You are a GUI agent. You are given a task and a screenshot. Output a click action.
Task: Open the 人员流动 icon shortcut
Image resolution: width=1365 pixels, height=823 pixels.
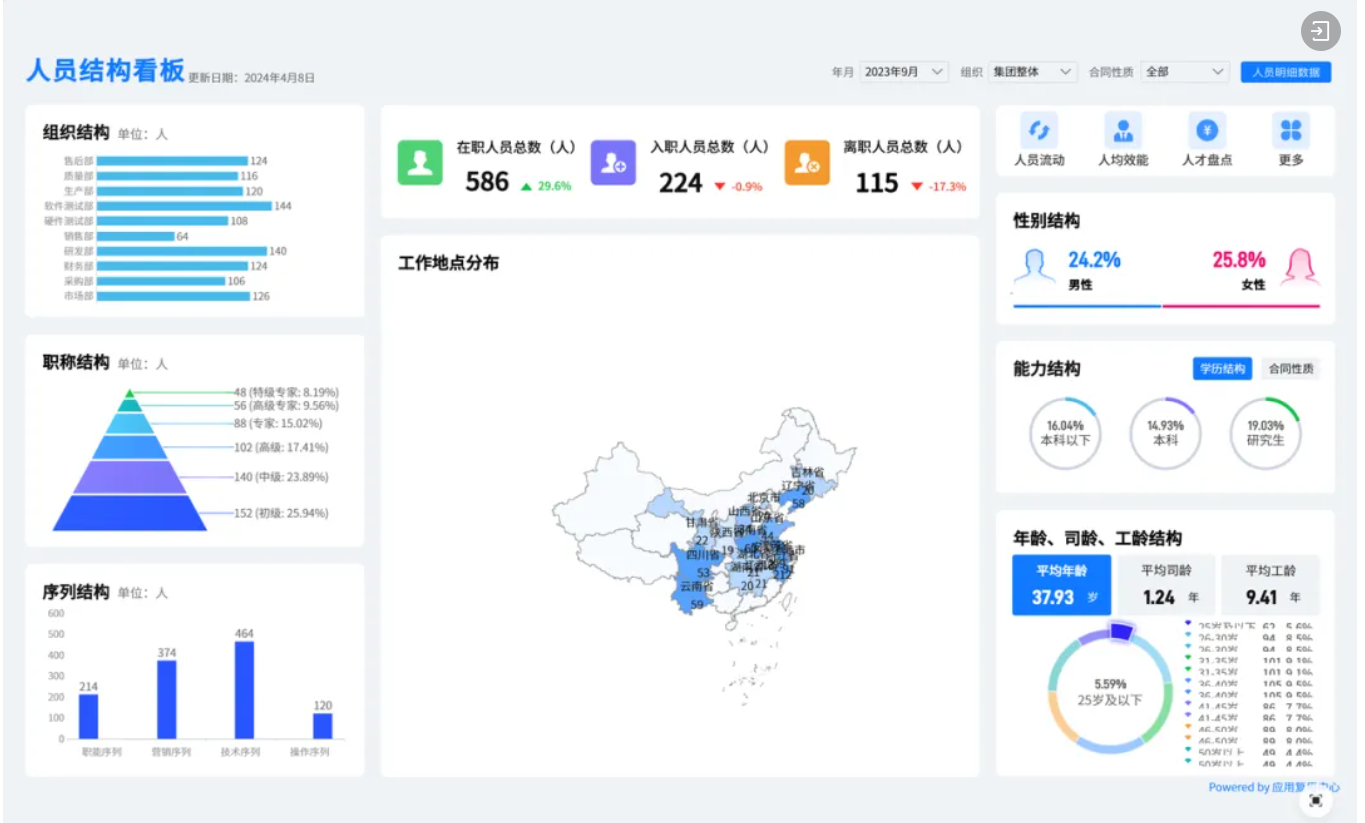pos(1039,131)
